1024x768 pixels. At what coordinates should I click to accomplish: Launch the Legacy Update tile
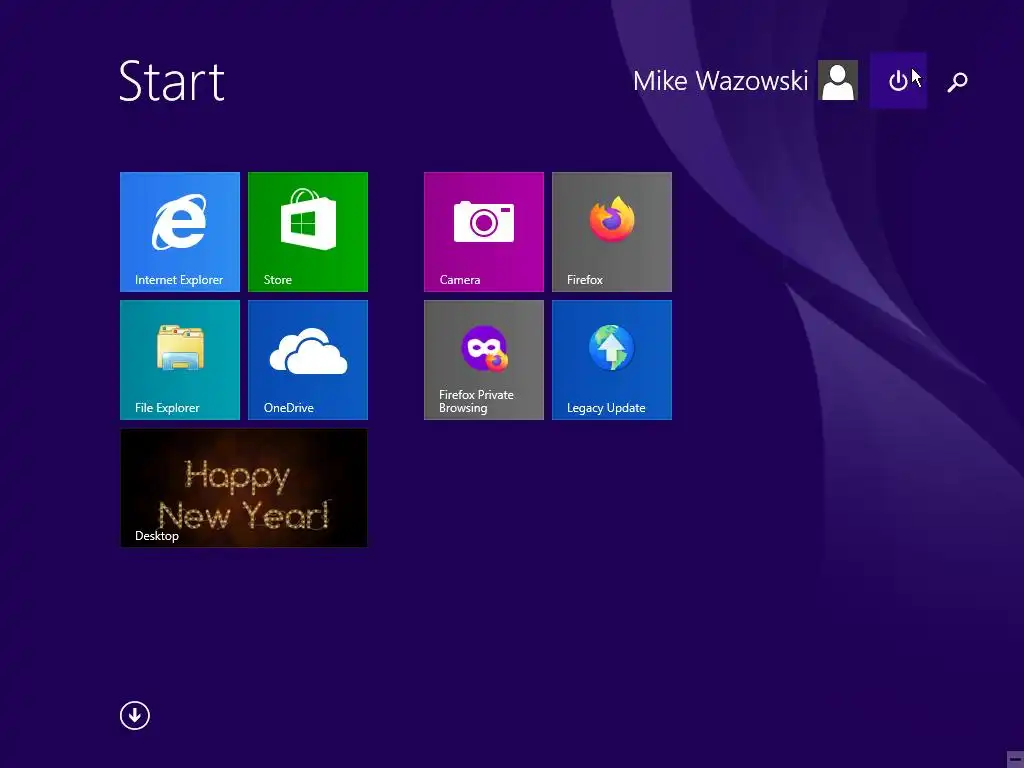[611, 360]
